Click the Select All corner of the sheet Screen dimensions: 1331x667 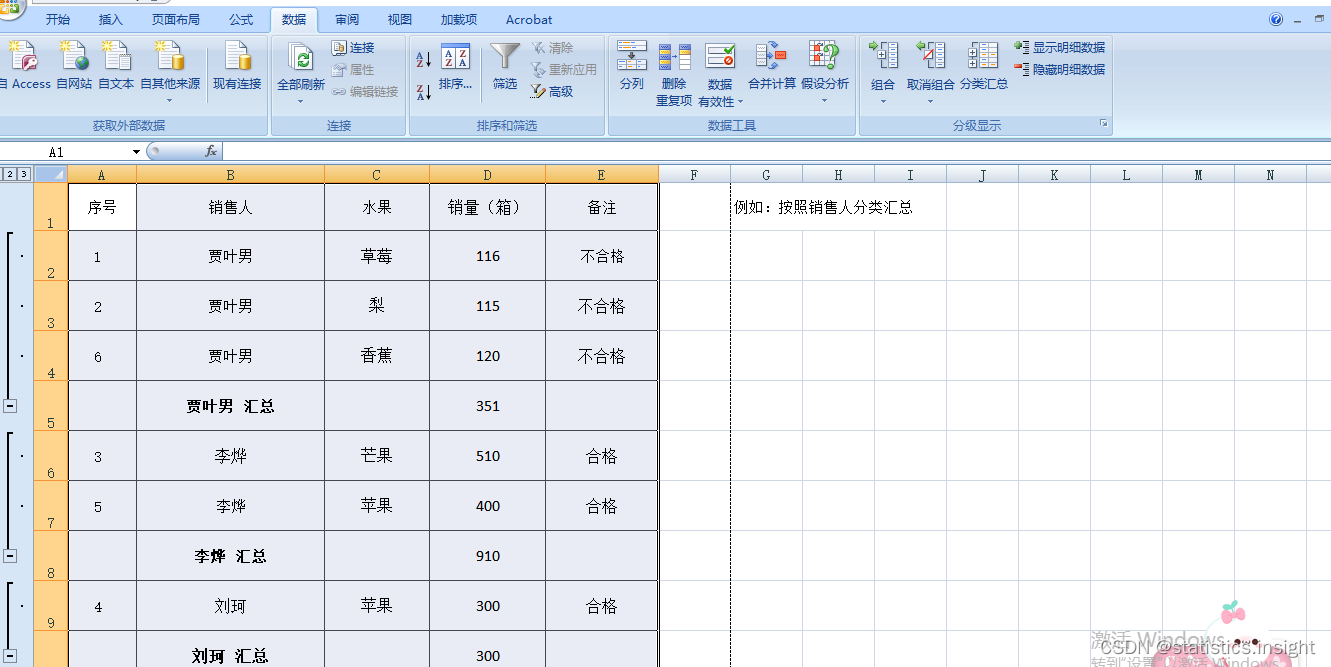[50, 174]
